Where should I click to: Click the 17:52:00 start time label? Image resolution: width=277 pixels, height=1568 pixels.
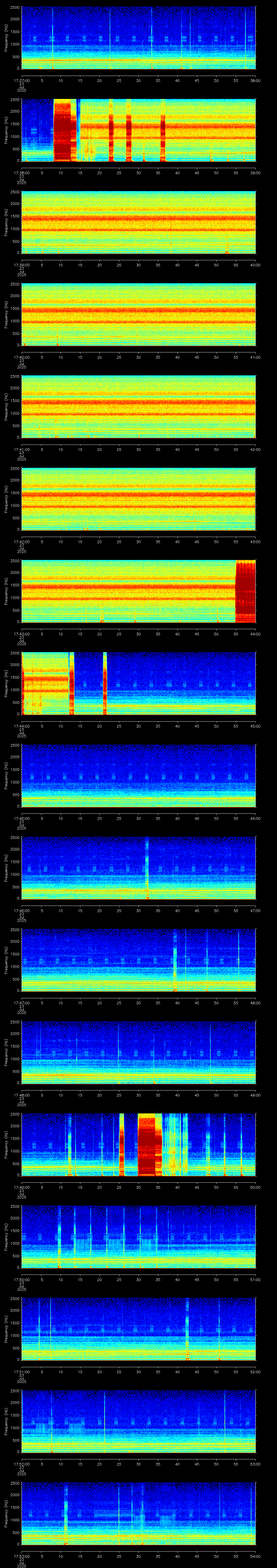pyautogui.click(x=21, y=1464)
